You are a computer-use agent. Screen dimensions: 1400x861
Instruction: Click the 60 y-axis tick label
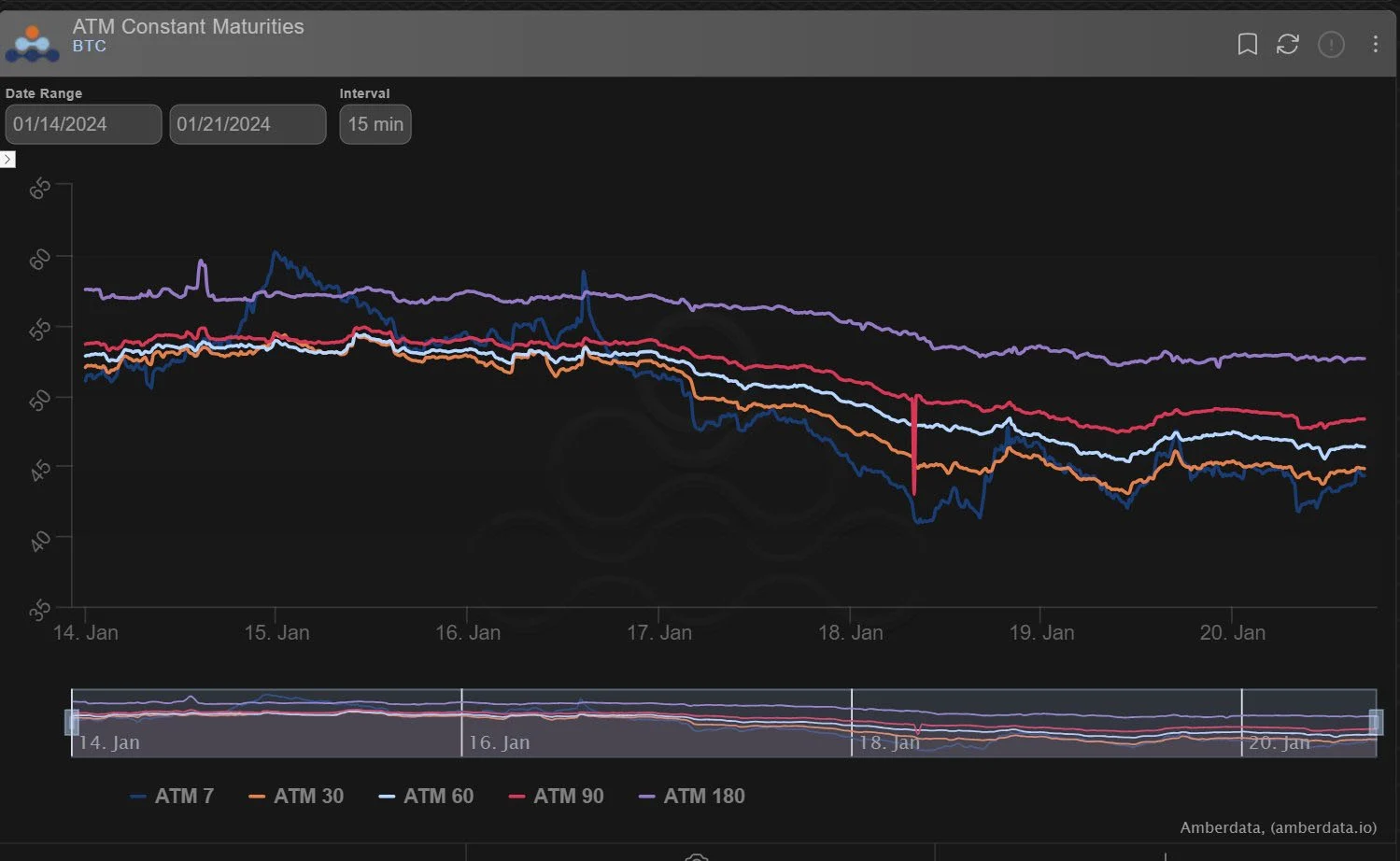[40, 260]
